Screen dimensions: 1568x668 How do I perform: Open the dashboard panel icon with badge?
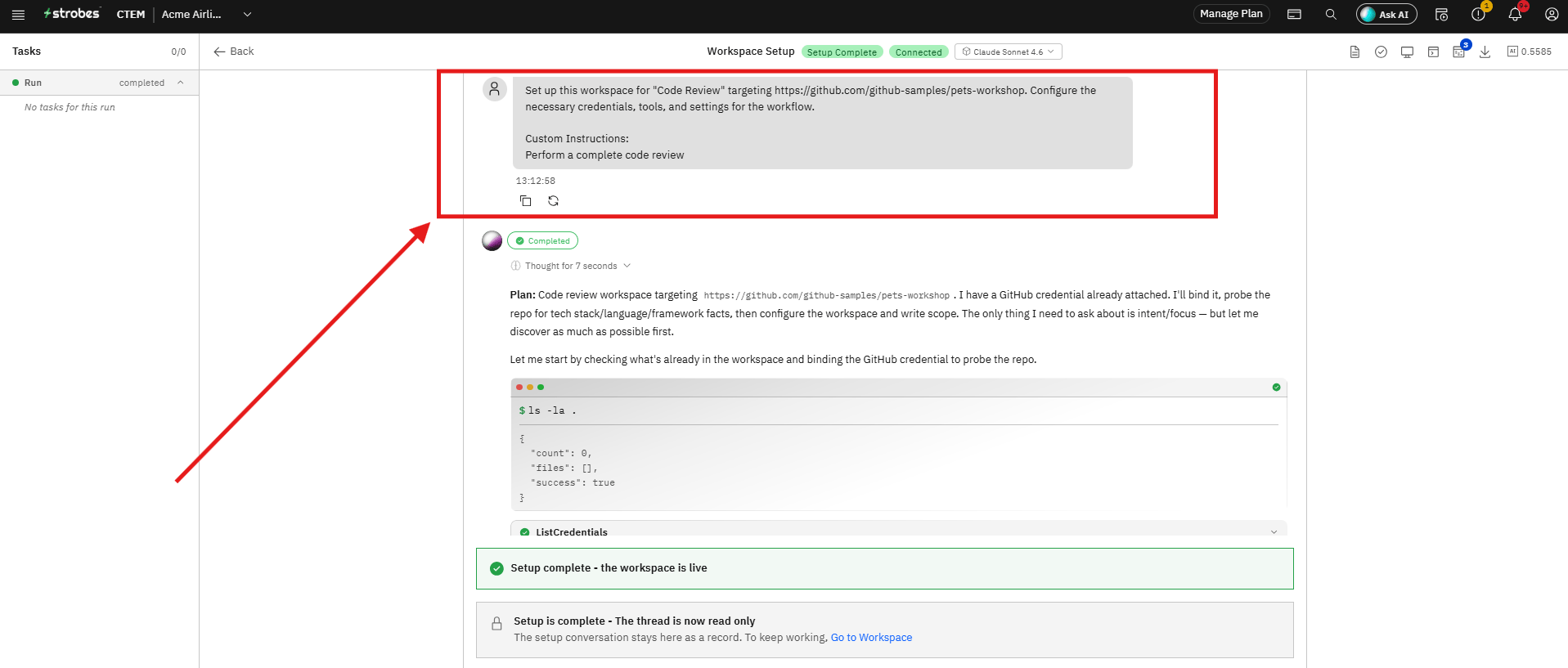point(1459,52)
